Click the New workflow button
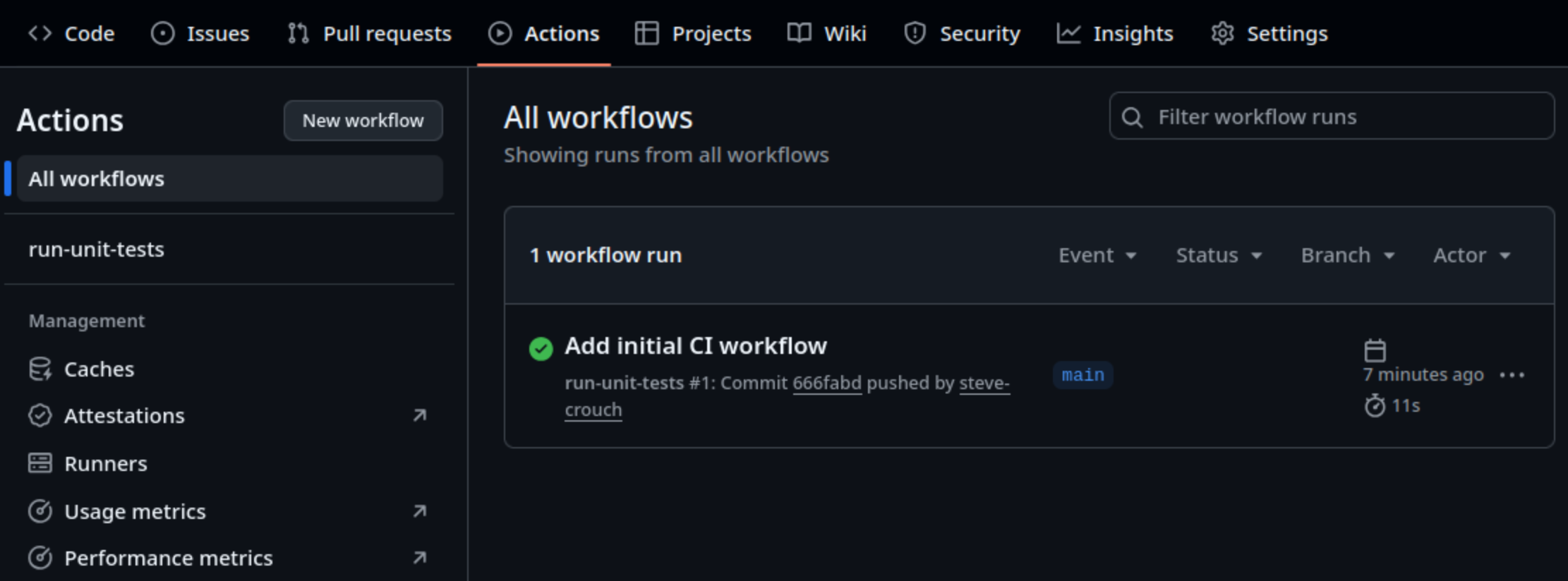Viewport: 1568px width, 581px height. tap(363, 121)
